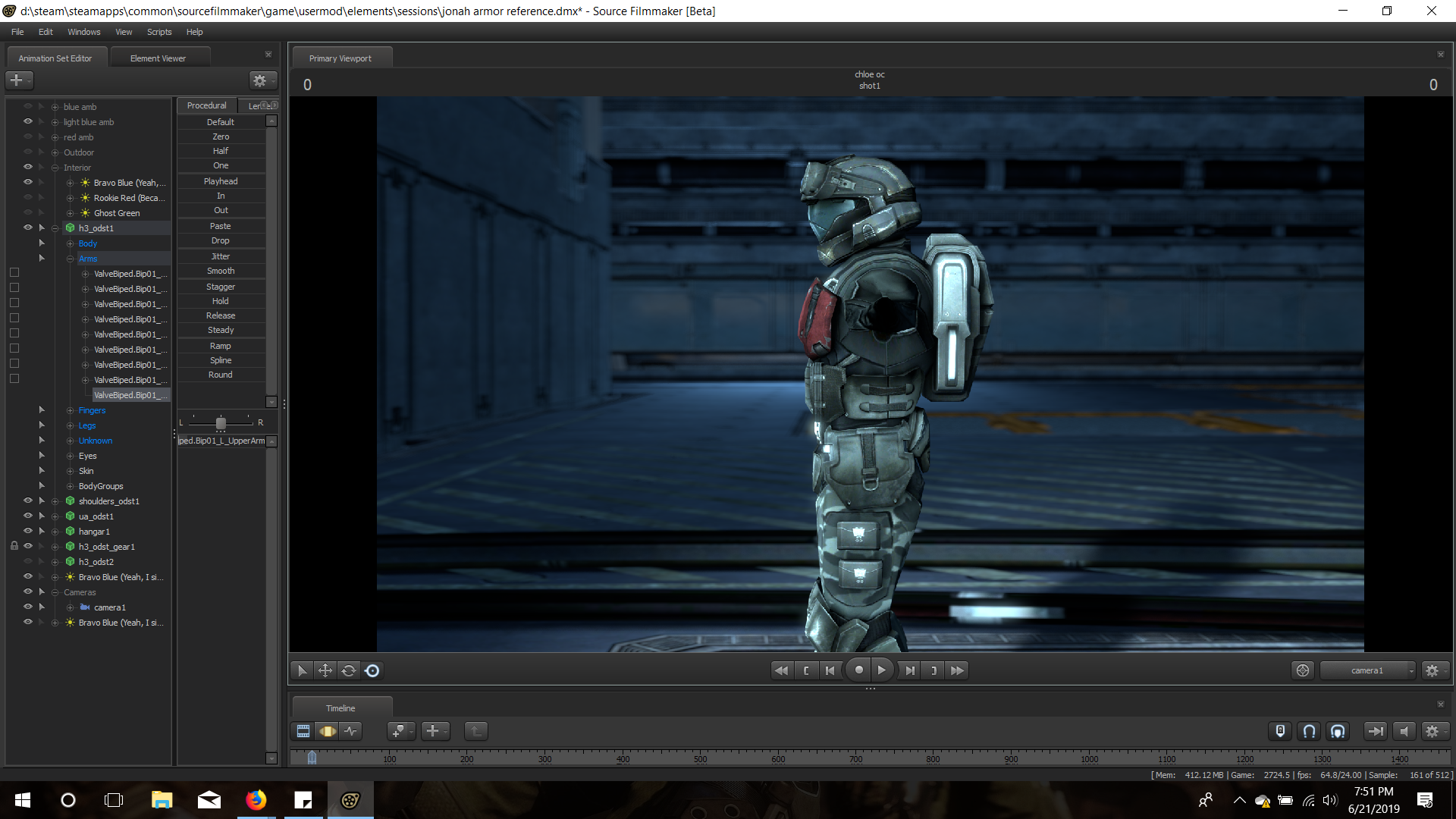Open the camera1 dropdown selector

point(1367,670)
